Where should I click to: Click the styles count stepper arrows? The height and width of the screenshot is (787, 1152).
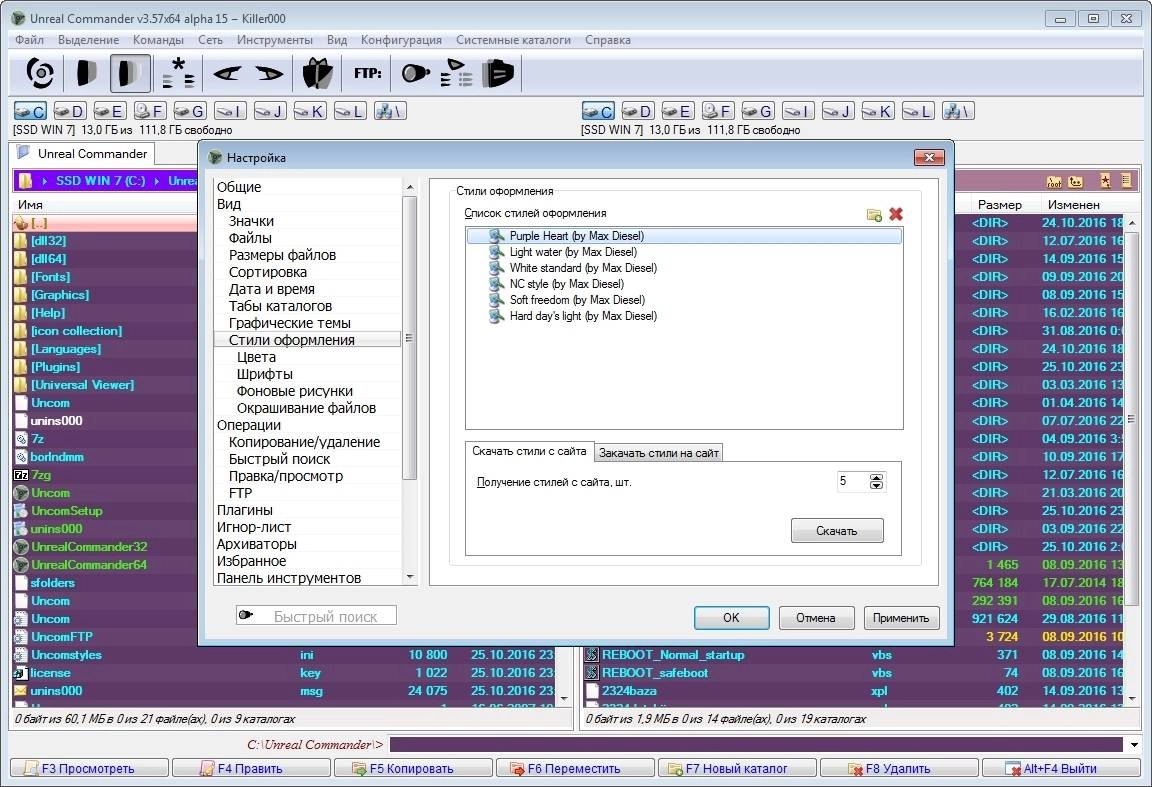pyautogui.click(x=876, y=481)
